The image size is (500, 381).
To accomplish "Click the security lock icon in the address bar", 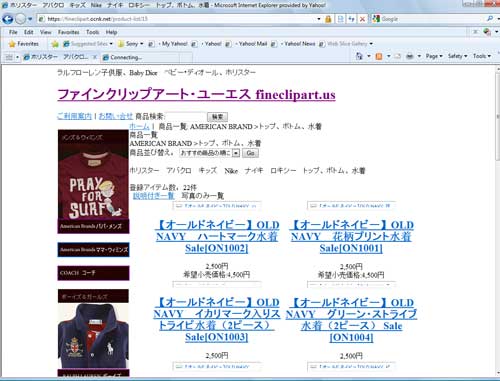I will tap(328, 19).
